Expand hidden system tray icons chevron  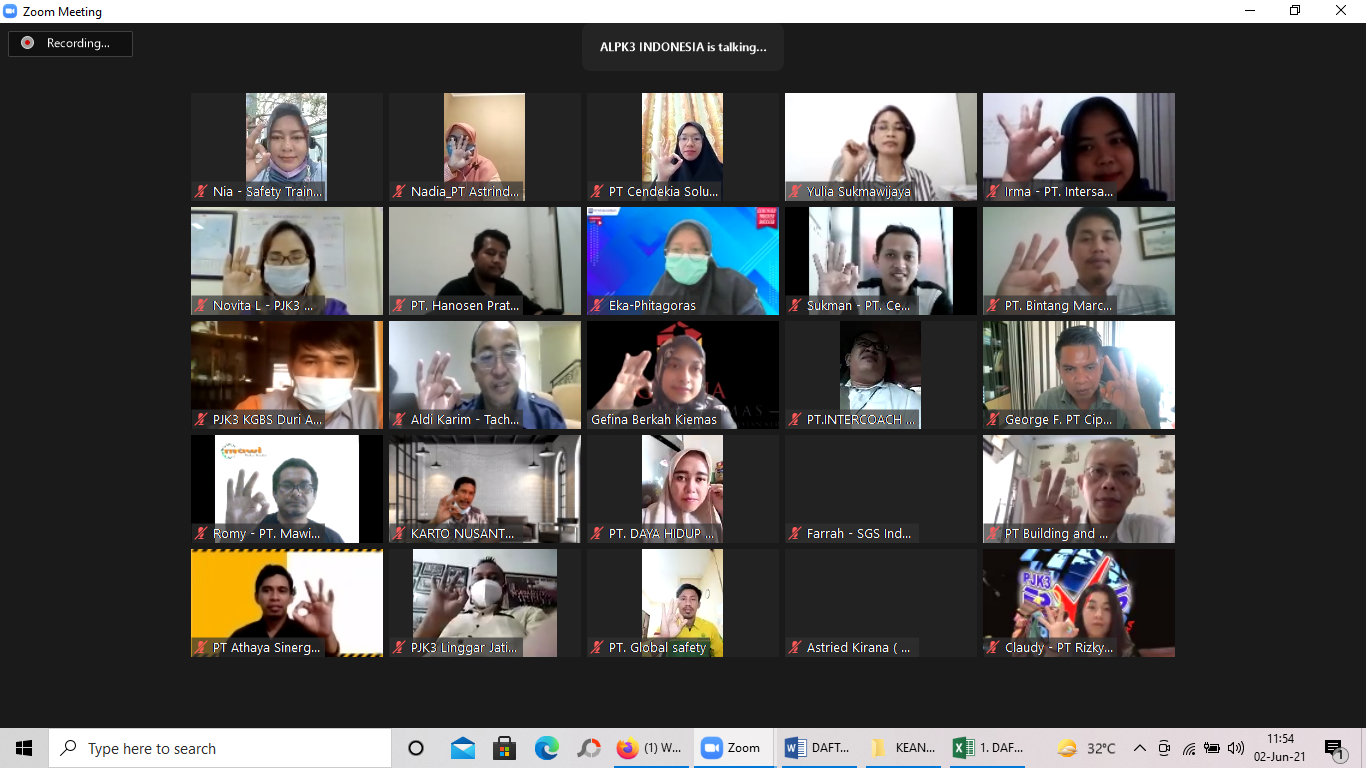1139,748
